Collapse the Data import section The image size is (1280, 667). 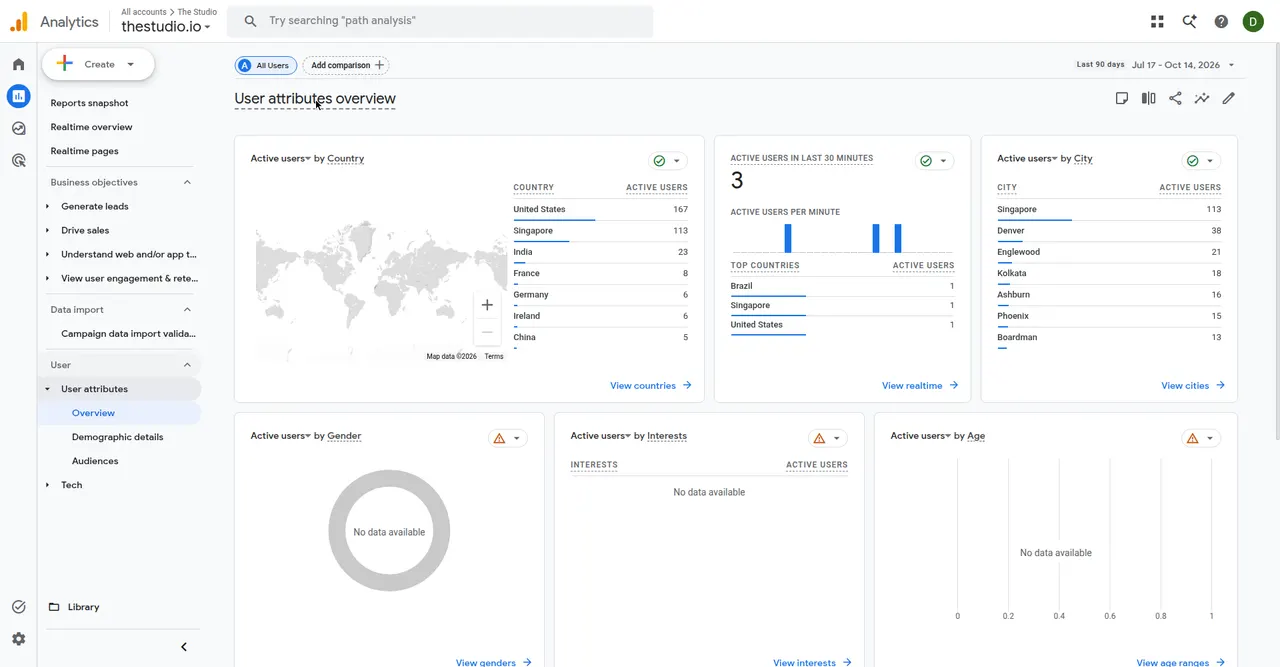[187, 309]
